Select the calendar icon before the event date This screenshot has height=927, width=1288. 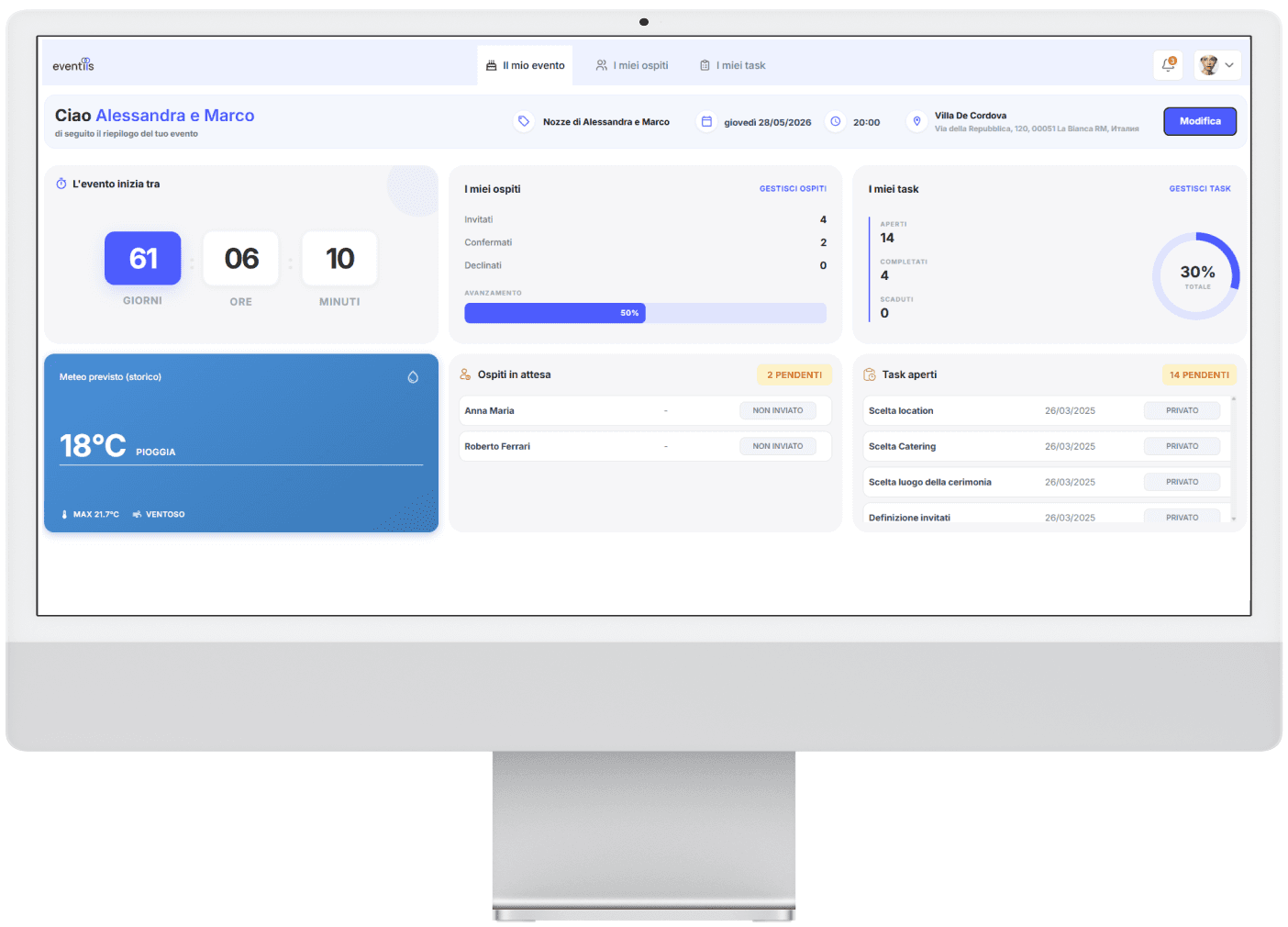click(706, 120)
